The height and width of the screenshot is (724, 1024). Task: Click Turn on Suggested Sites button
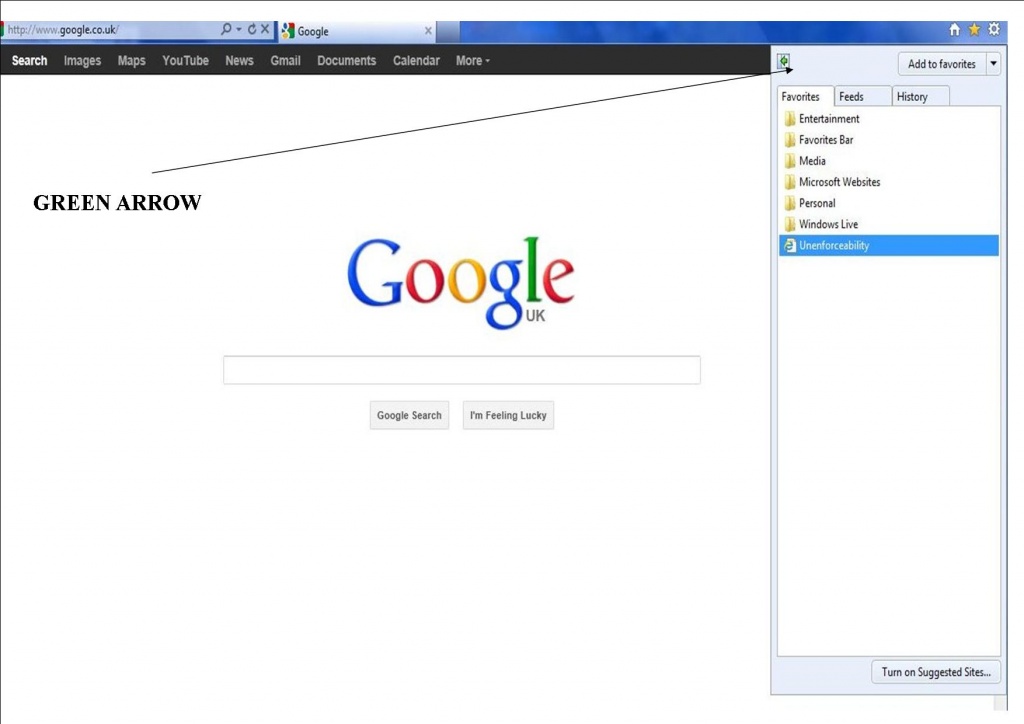coord(936,672)
